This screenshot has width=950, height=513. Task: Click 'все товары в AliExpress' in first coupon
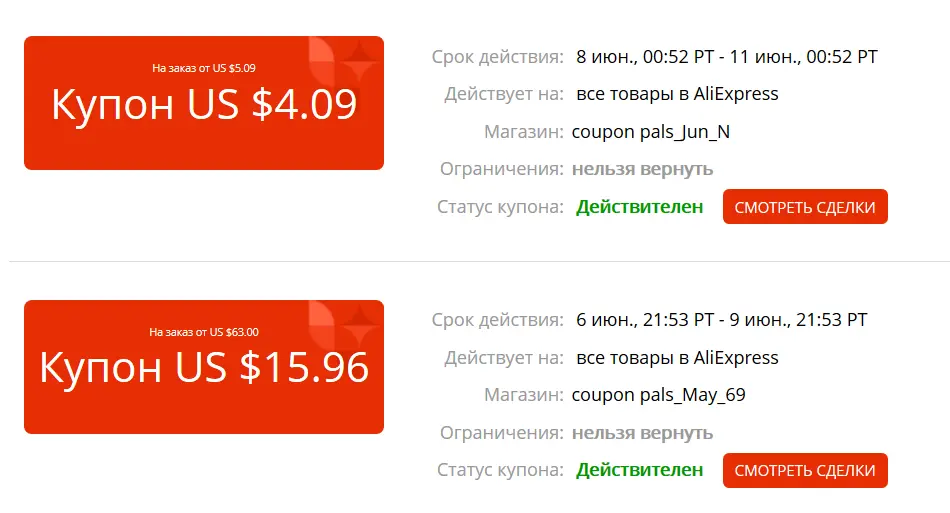tap(677, 94)
